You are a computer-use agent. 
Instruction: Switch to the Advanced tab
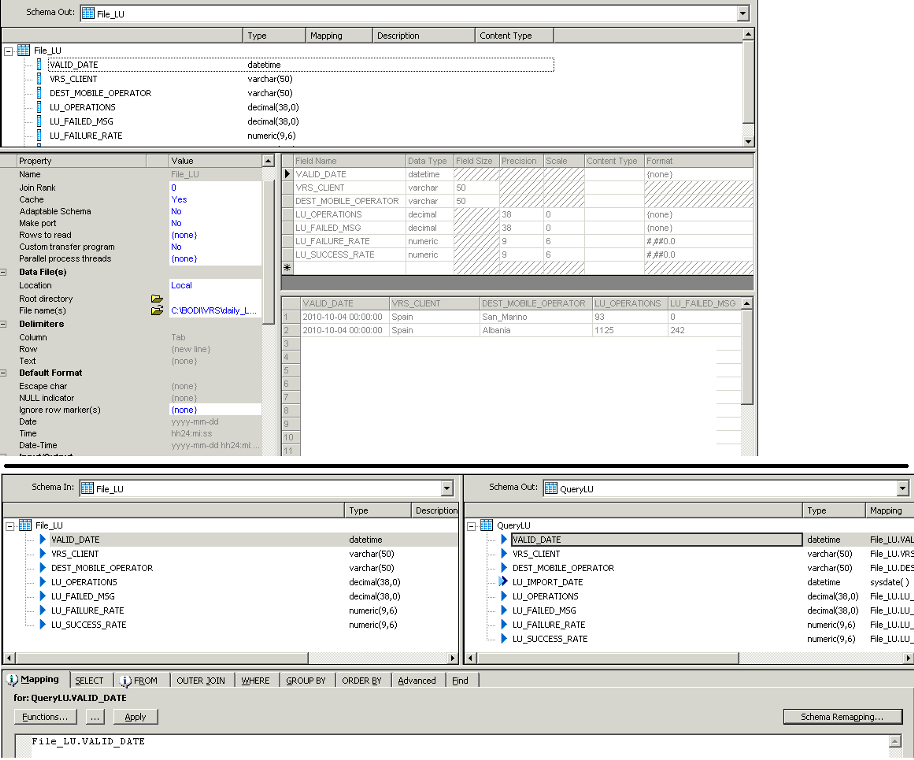pyautogui.click(x=417, y=681)
